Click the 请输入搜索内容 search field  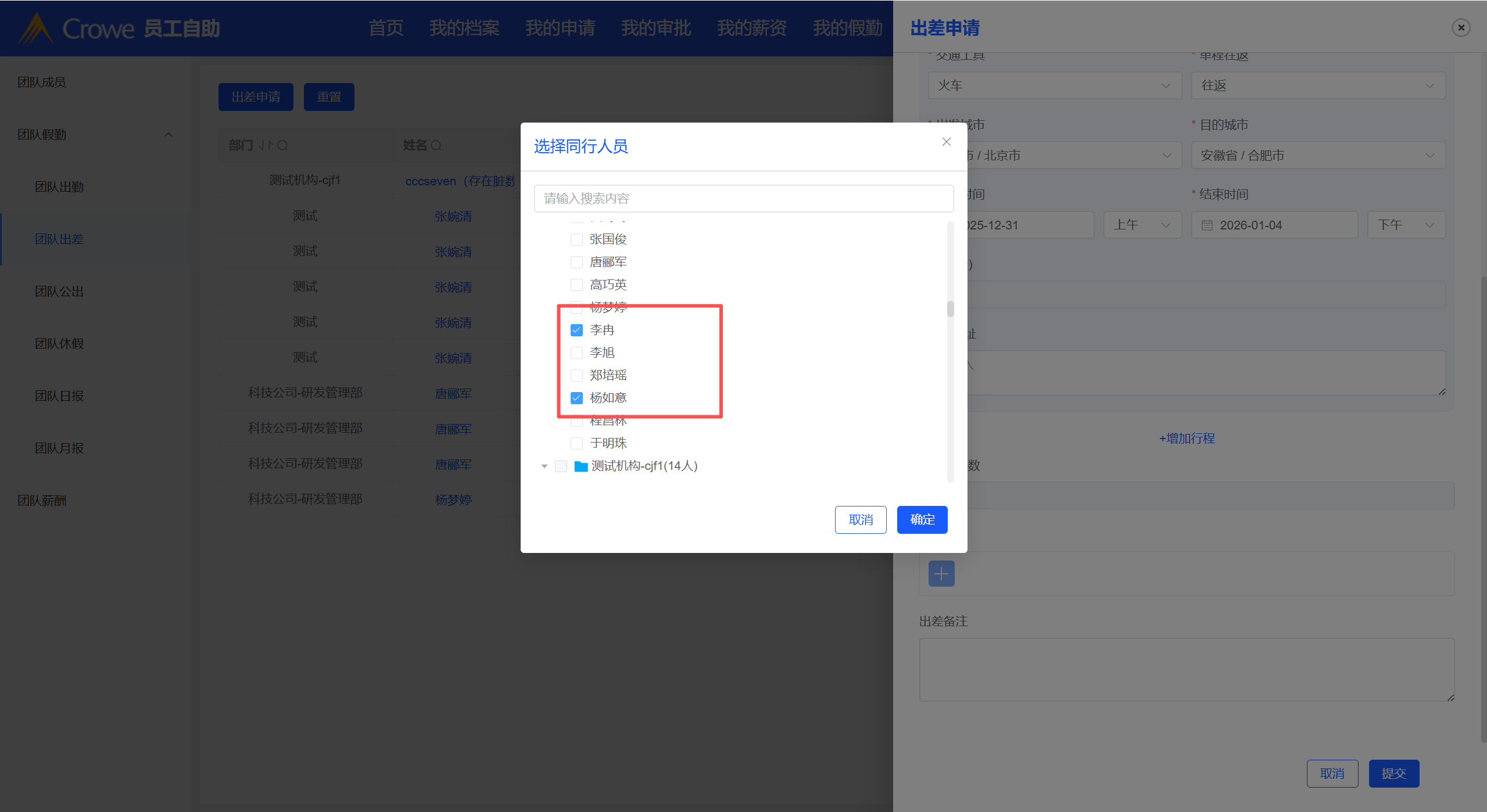click(x=743, y=199)
